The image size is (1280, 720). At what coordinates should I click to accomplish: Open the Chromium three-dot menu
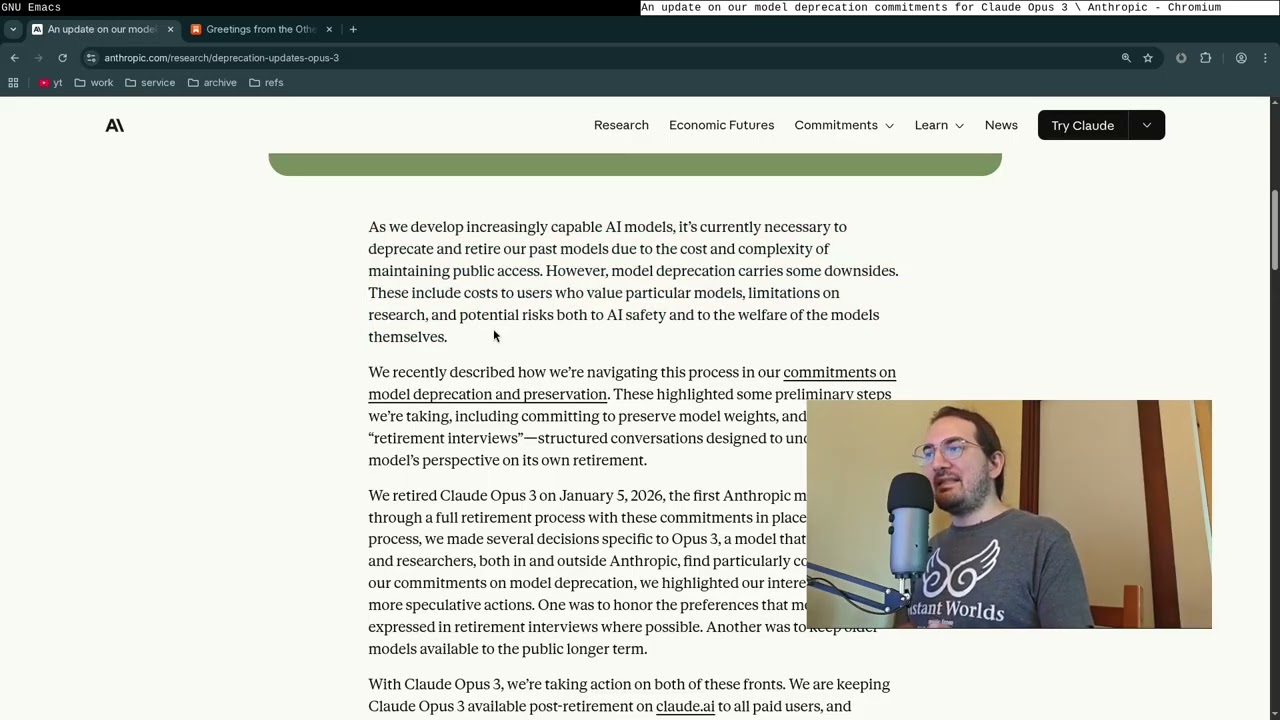point(1265,58)
